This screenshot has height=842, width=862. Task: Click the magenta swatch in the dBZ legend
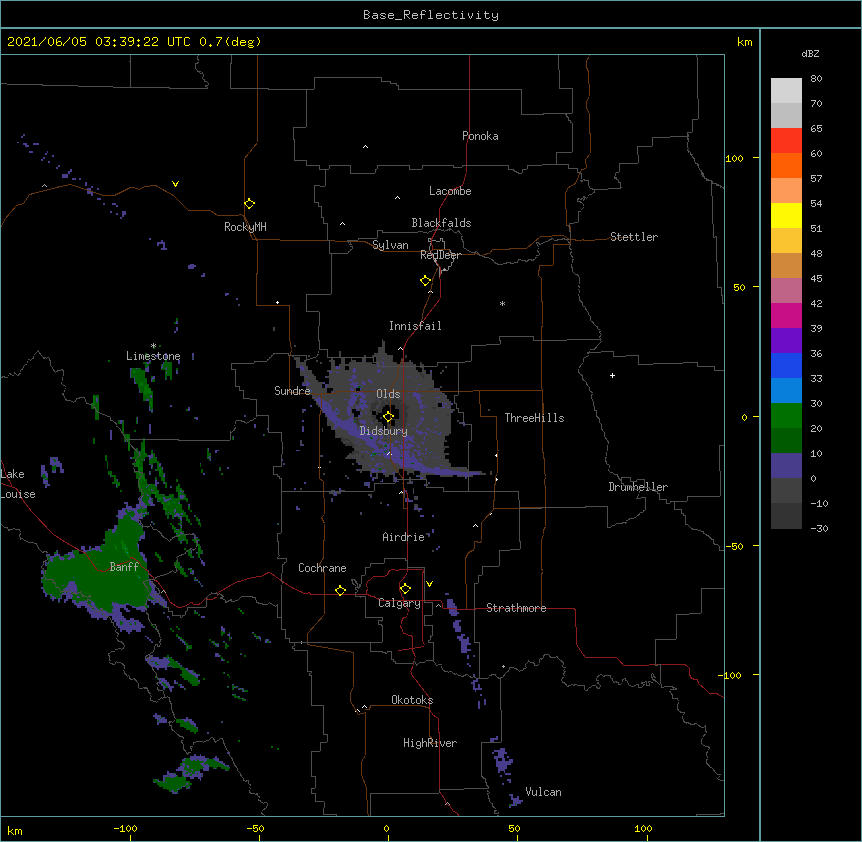(786, 315)
